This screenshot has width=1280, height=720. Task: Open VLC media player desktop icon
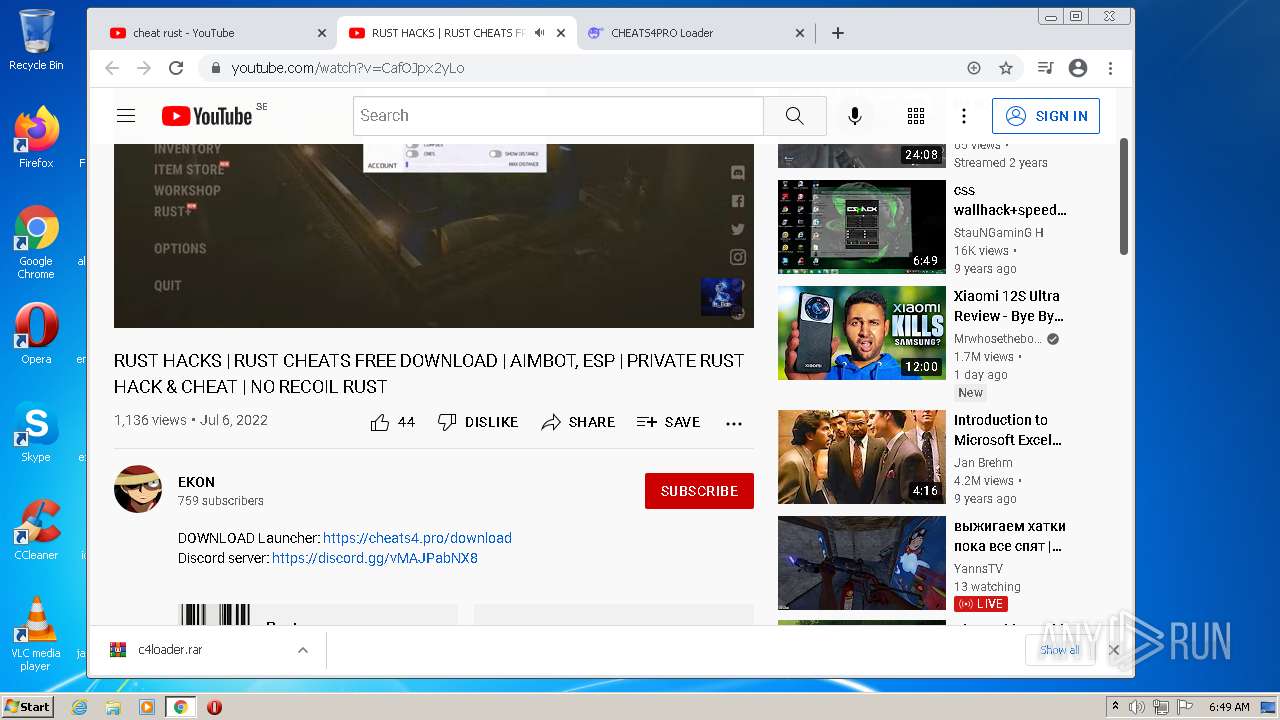coord(36,634)
